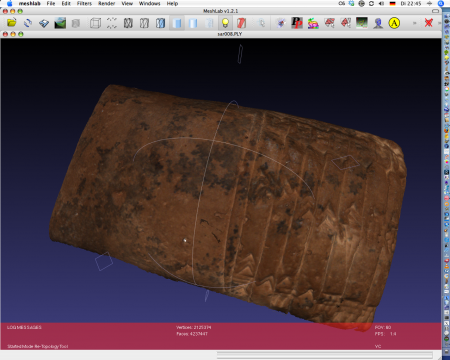Open the Windows menu

pos(149,3)
